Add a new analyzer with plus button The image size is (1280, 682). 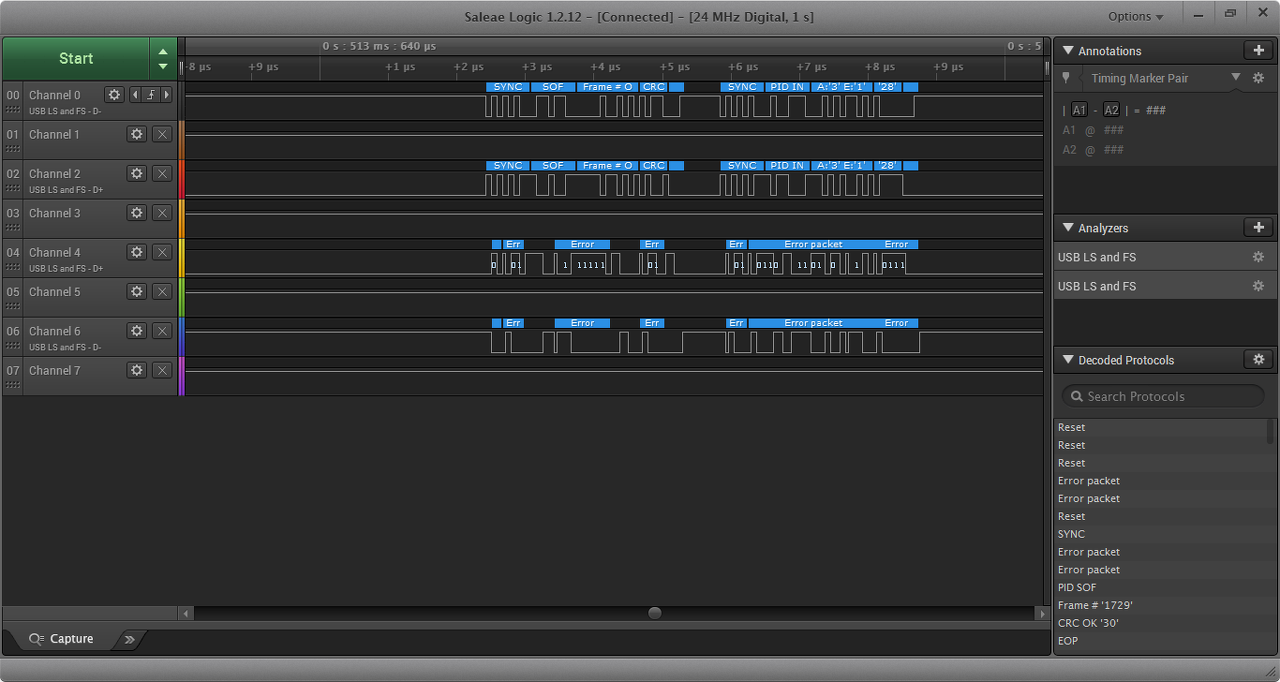click(x=1258, y=227)
